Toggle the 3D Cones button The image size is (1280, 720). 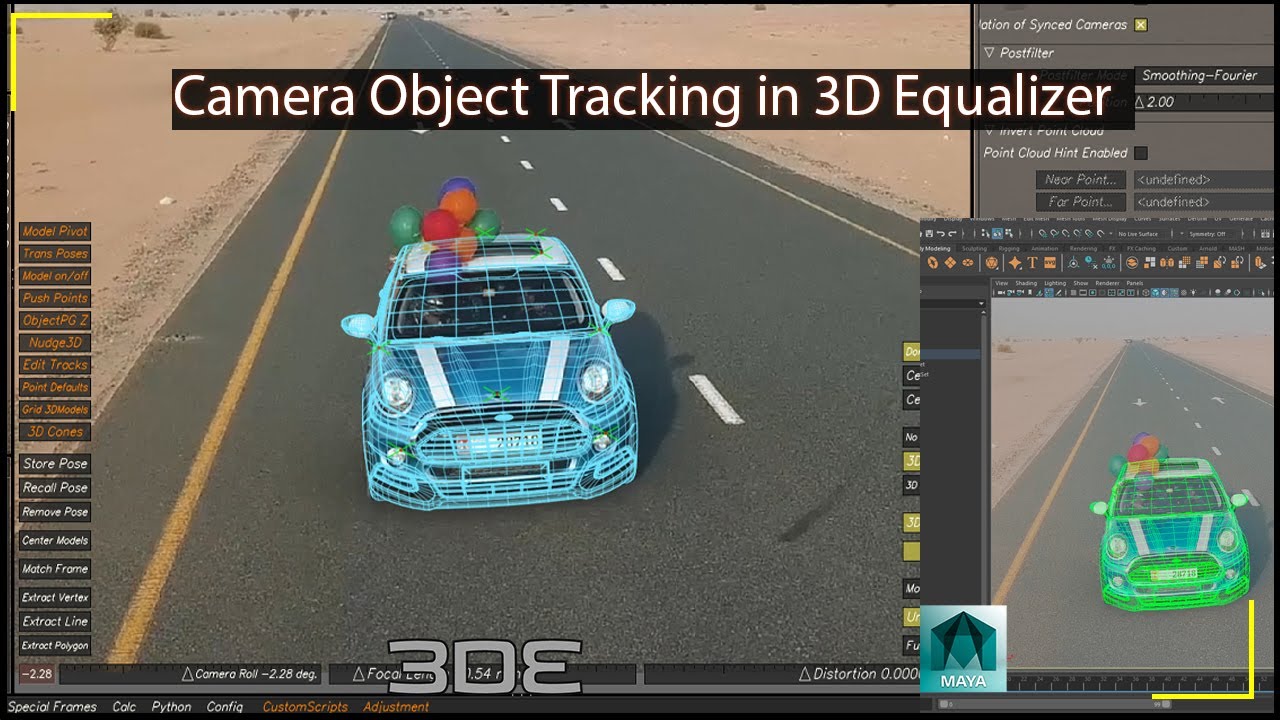[55, 432]
